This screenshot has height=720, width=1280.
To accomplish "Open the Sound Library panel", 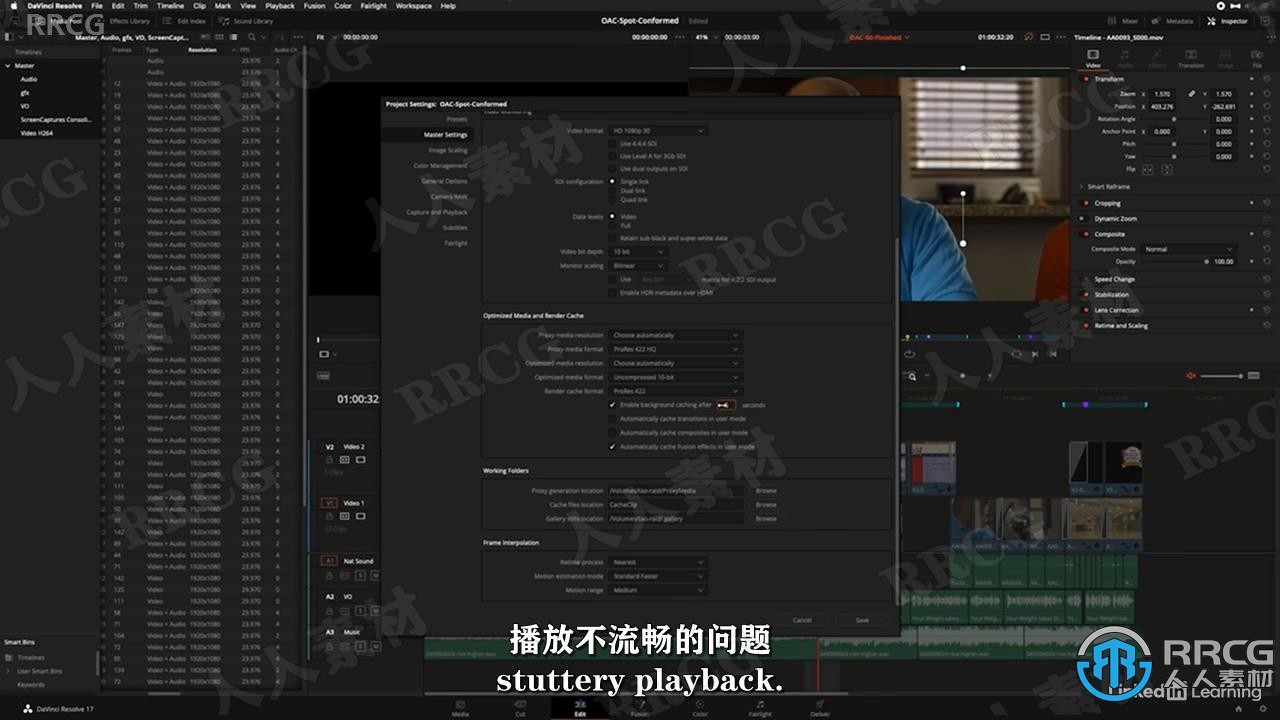I will [248, 20].
